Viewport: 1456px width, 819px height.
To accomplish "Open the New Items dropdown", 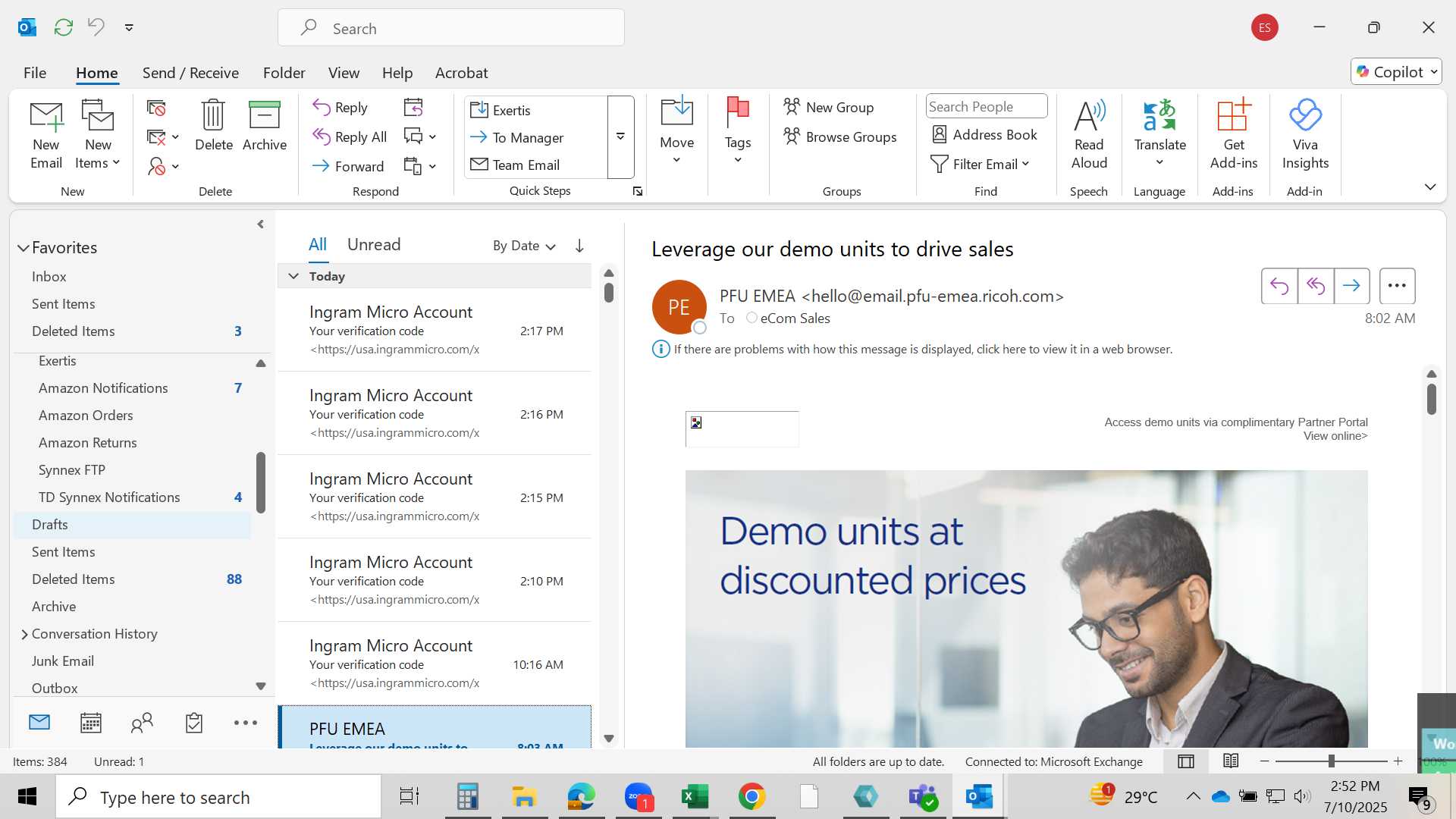I will click(x=98, y=154).
